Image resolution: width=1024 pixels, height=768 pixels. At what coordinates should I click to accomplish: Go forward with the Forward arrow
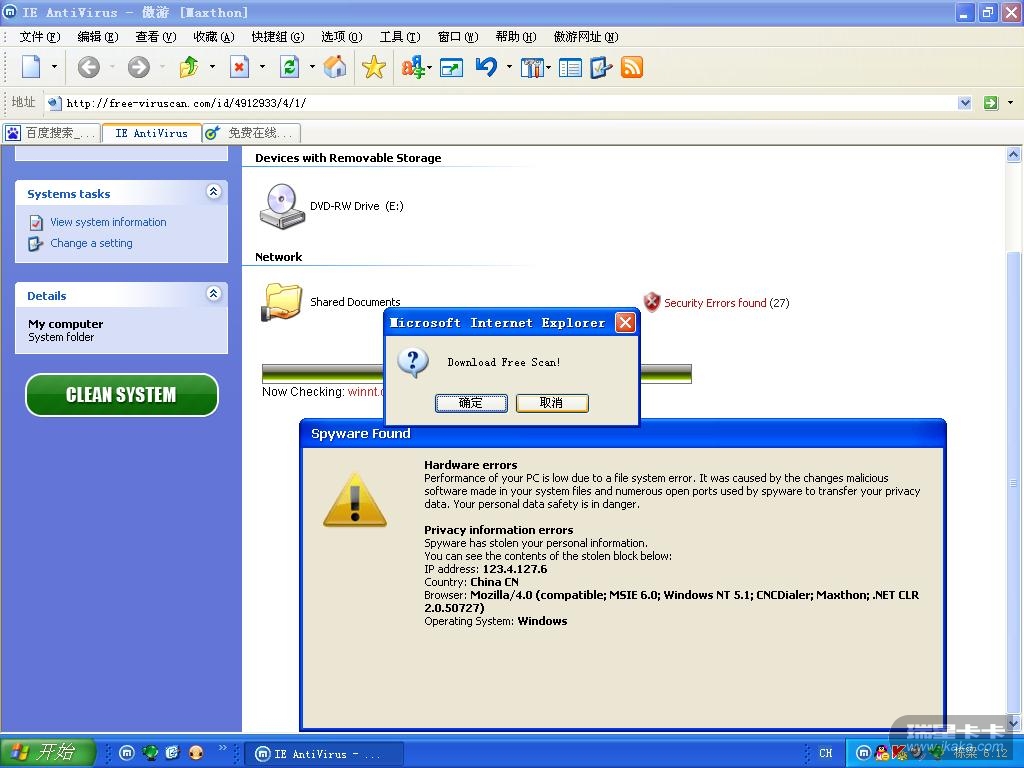coord(138,67)
